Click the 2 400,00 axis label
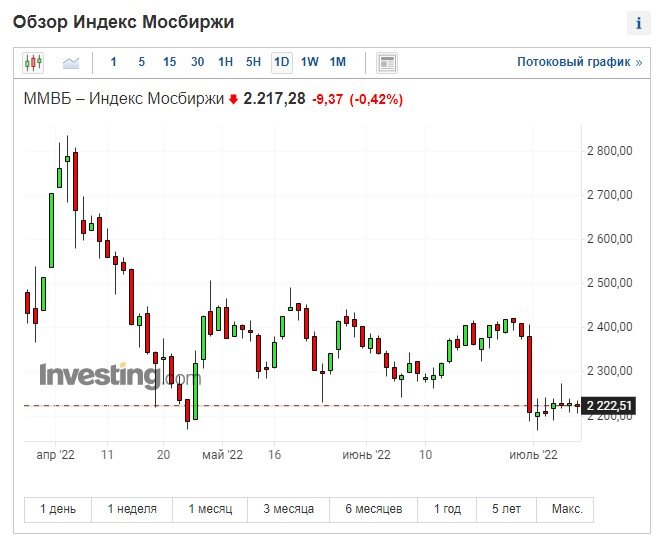Viewport: 666px width, 548px height. click(x=610, y=327)
